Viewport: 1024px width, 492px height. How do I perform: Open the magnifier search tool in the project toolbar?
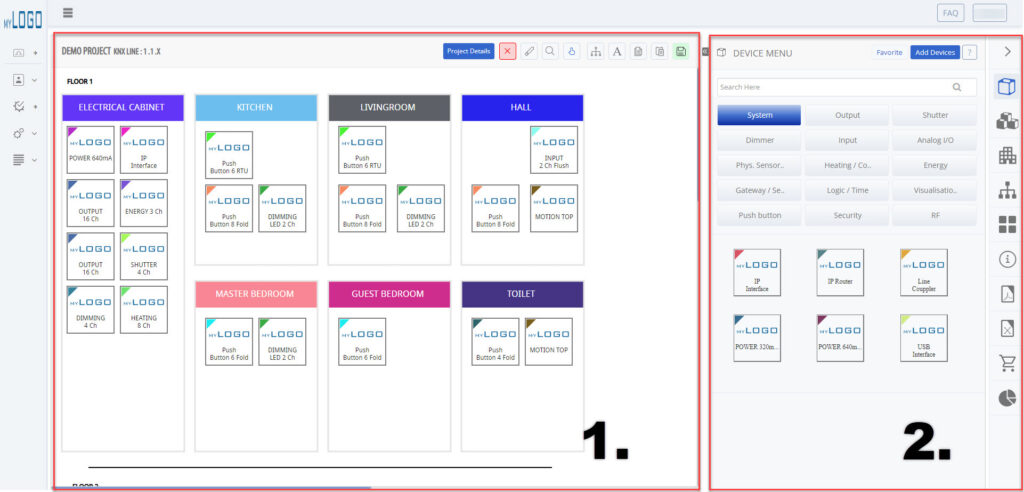551,52
